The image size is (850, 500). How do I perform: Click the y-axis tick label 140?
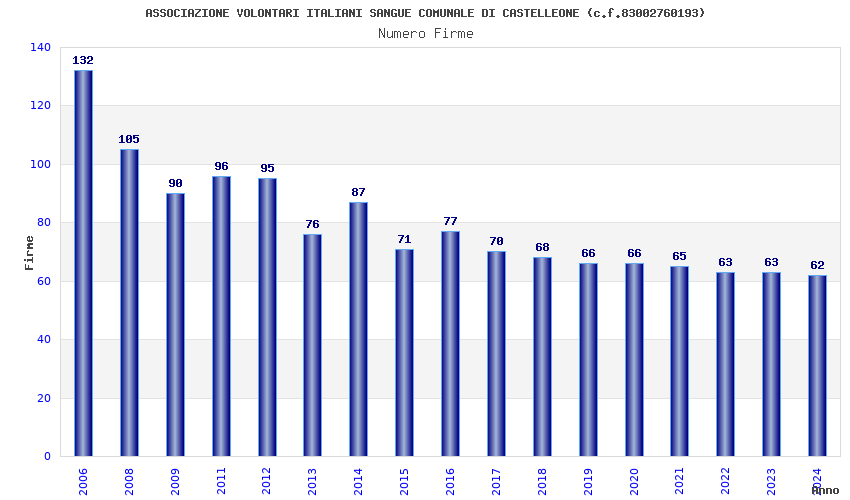(40, 48)
